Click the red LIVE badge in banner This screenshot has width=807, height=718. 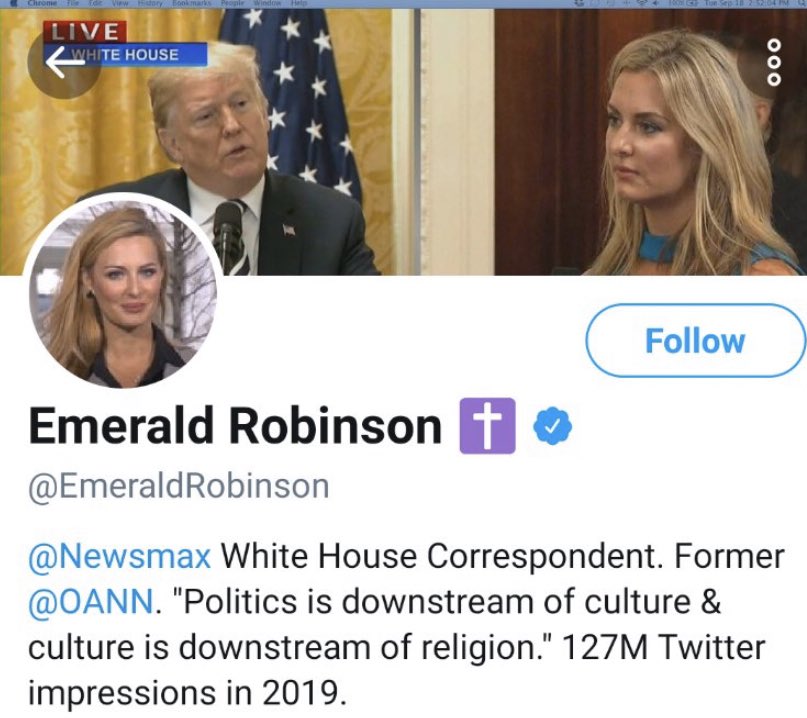point(84,31)
